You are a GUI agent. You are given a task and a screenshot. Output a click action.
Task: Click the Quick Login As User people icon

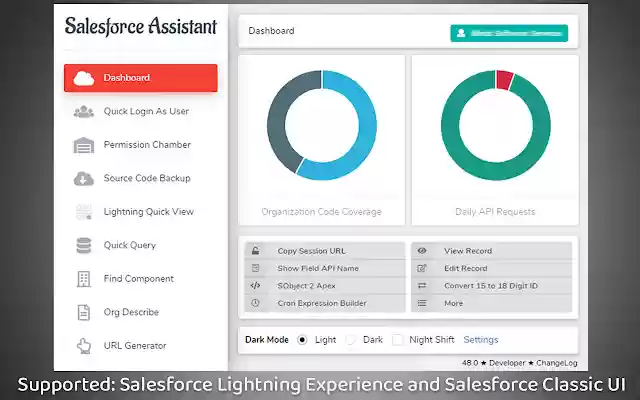point(84,111)
